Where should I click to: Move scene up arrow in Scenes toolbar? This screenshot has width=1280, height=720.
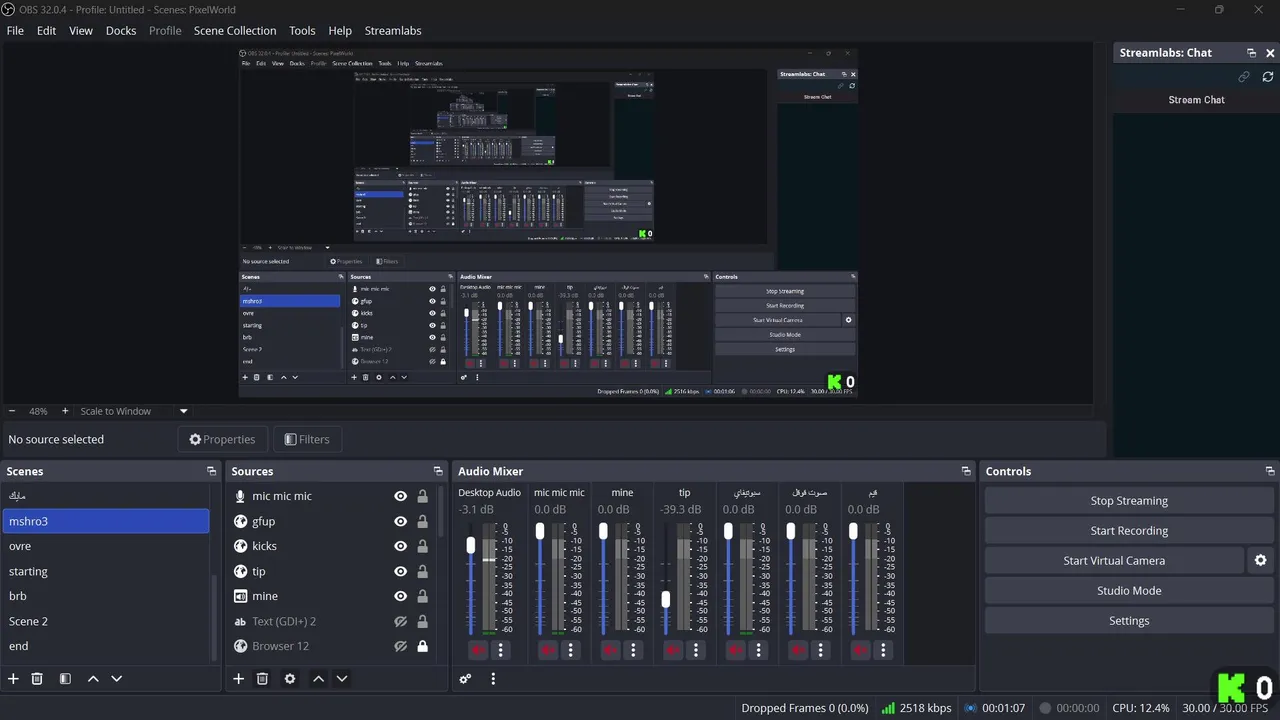(93, 679)
